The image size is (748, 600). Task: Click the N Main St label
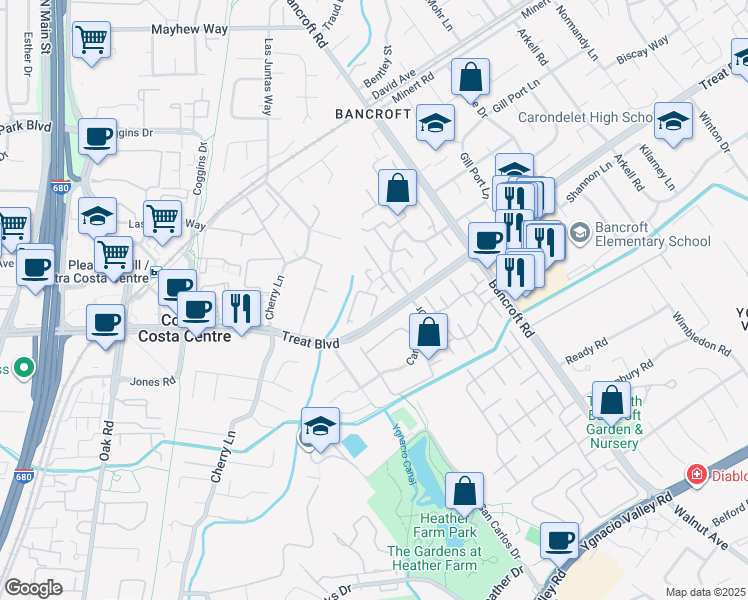click(x=45, y=28)
